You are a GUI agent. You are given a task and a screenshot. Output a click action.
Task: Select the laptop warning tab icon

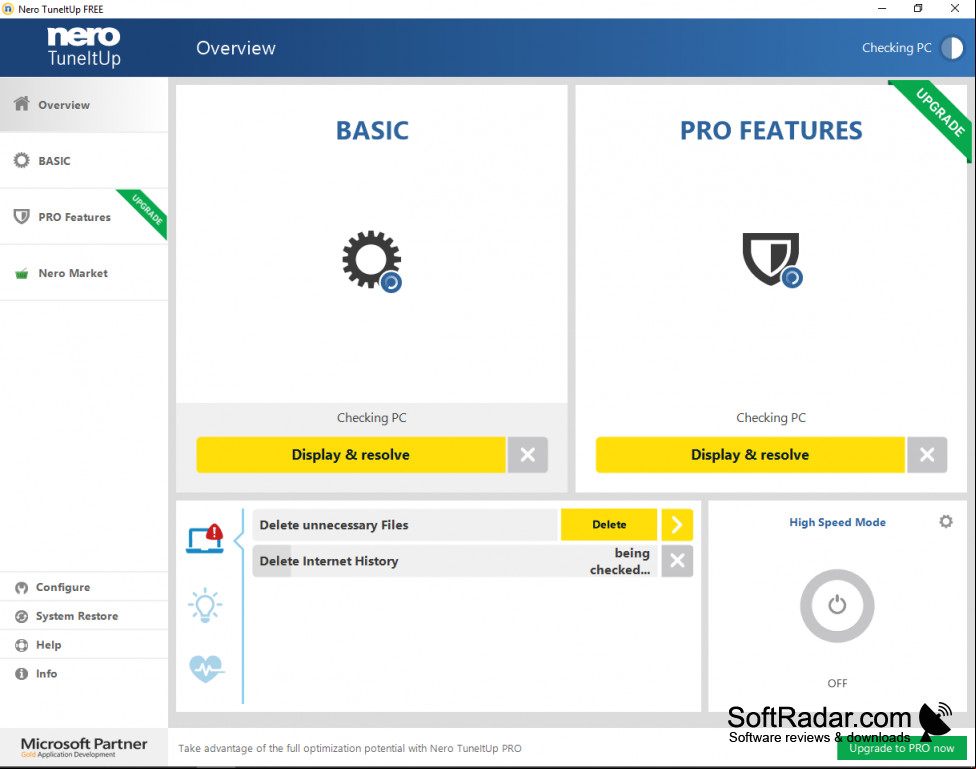(x=205, y=539)
